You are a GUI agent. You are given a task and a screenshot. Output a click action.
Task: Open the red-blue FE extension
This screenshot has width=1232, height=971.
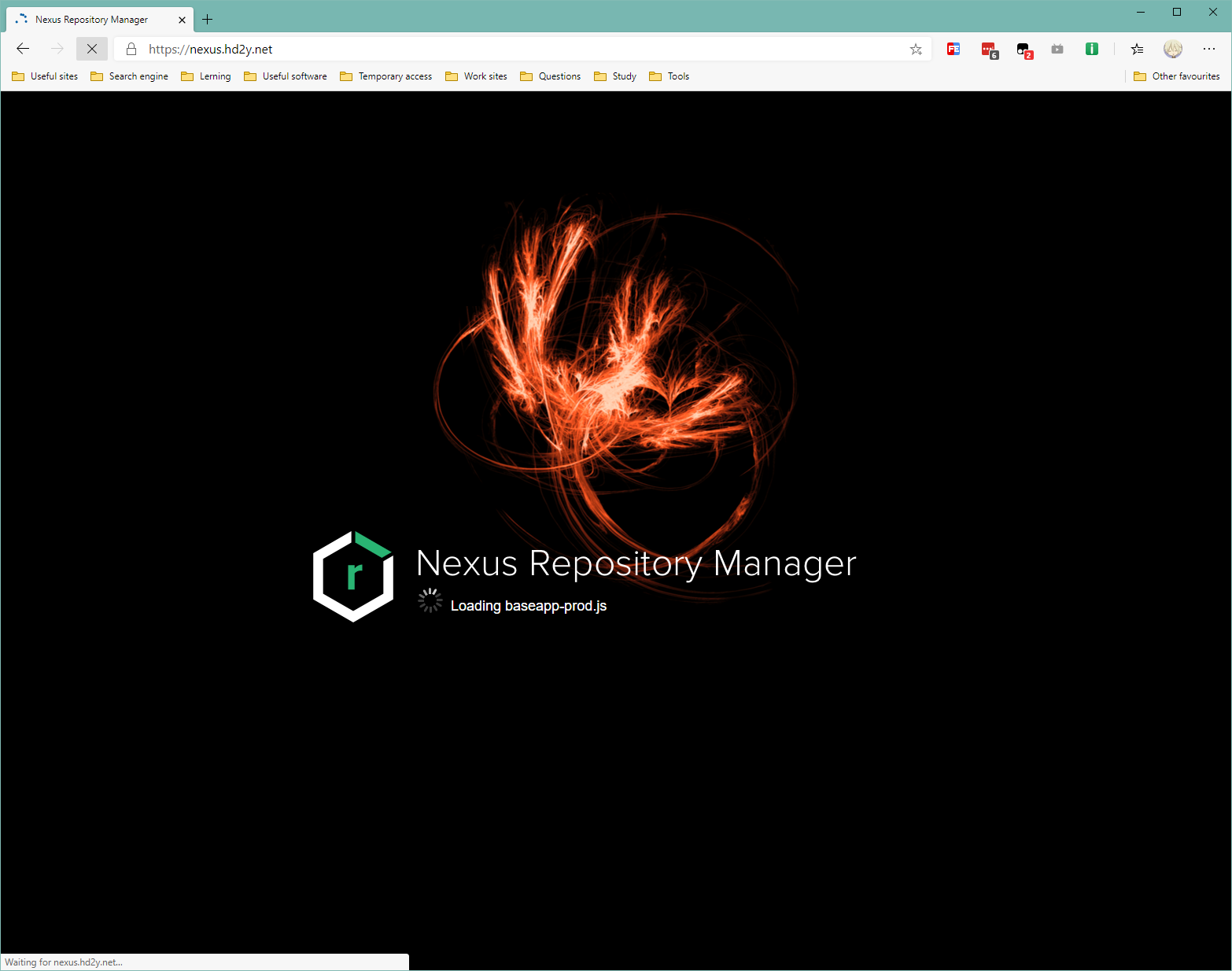pyautogui.click(x=954, y=49)
